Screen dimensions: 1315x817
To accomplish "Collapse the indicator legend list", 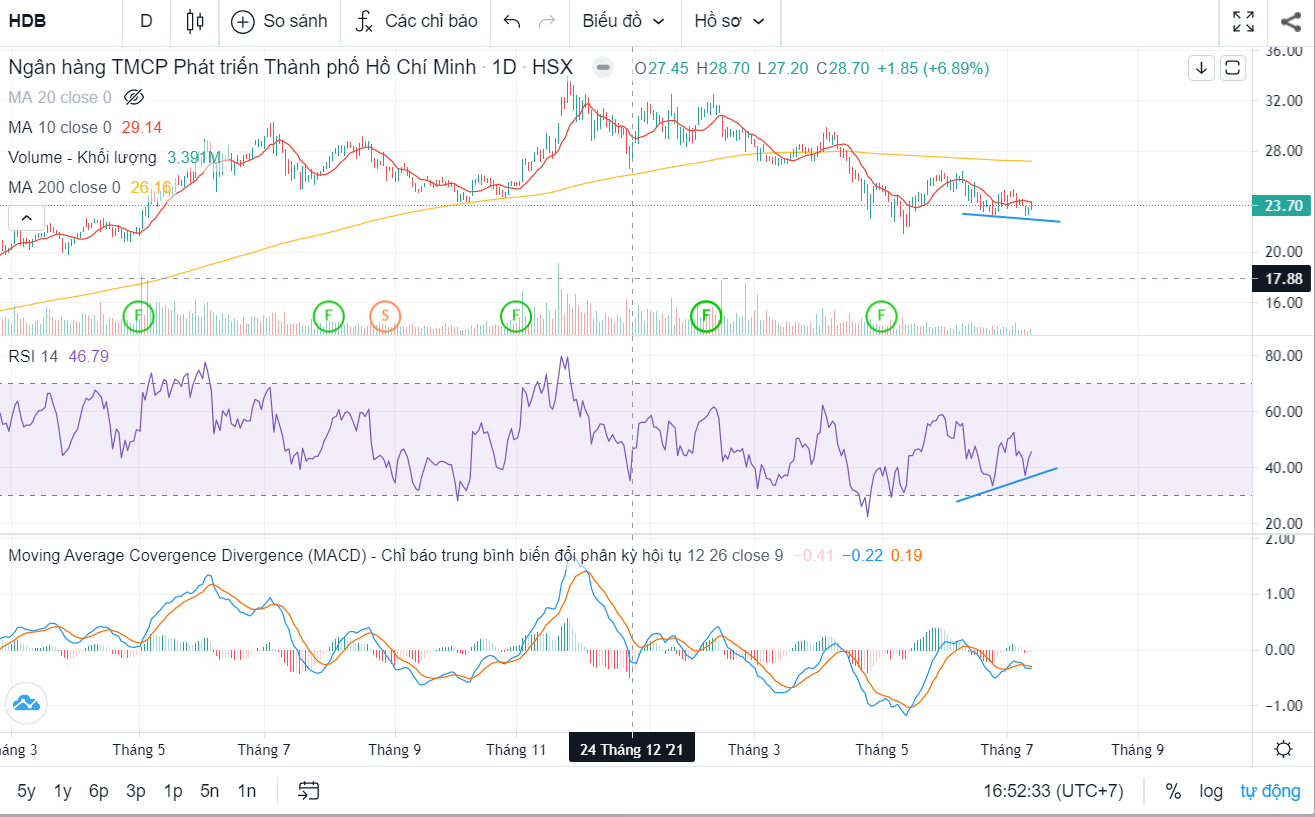I will (x=27, y=217).
